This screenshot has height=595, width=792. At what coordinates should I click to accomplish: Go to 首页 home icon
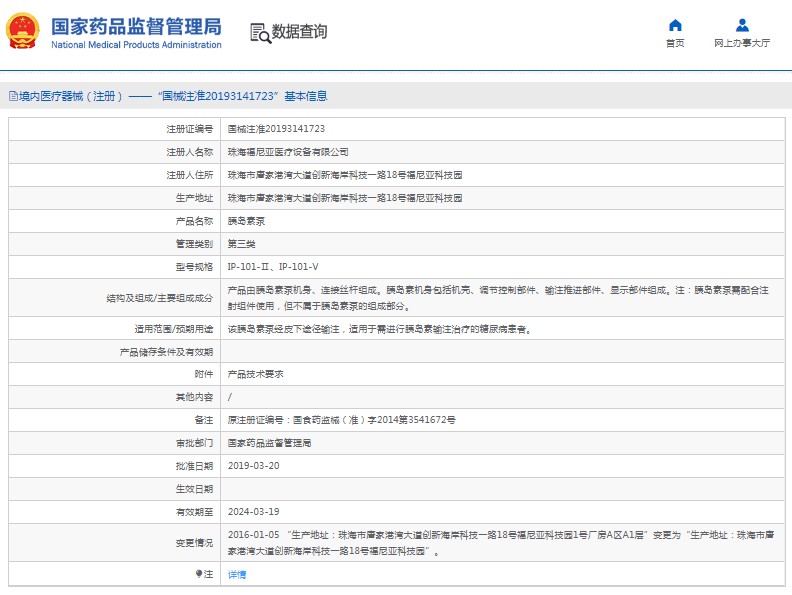tap(675, 25)
